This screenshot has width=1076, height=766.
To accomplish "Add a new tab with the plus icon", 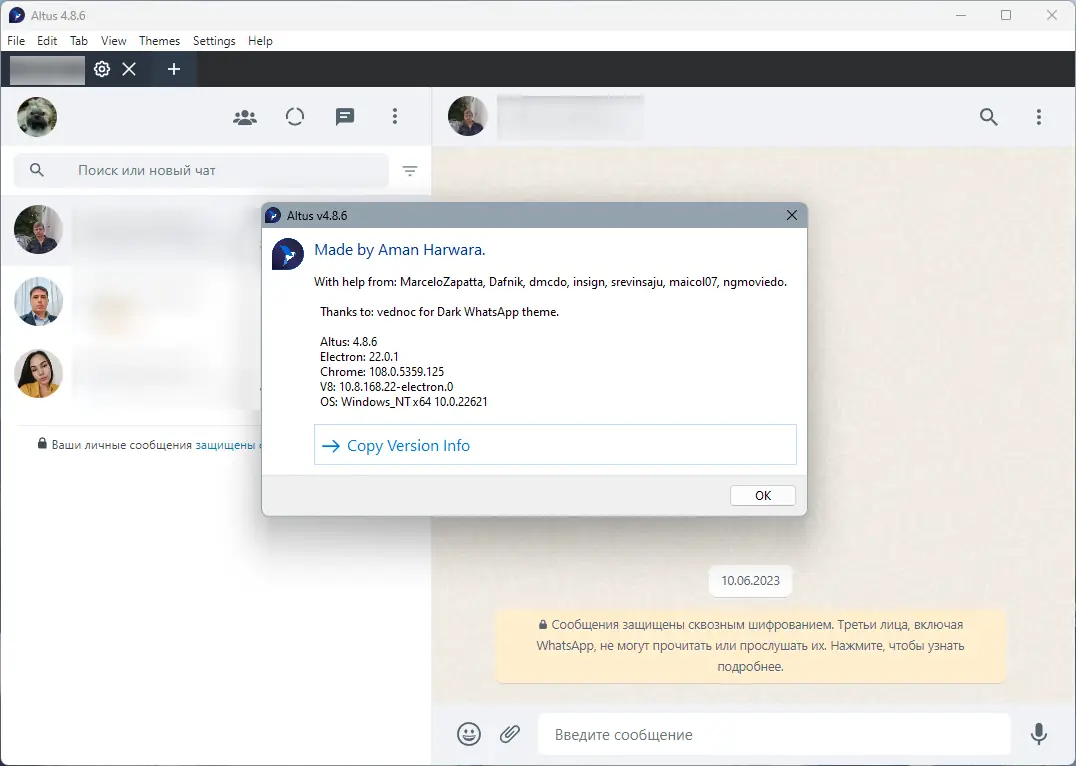I will pos(174,69).
